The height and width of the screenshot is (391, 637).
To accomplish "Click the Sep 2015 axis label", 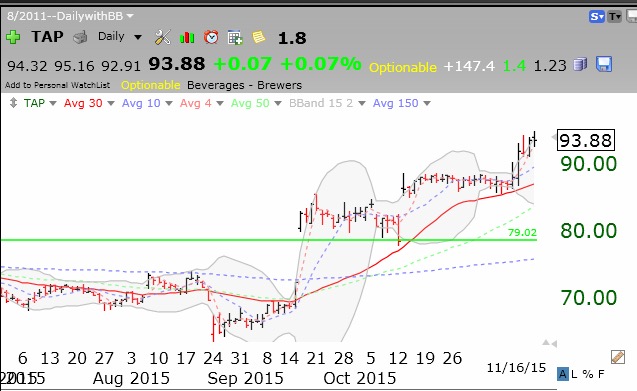I will point(245,378).
